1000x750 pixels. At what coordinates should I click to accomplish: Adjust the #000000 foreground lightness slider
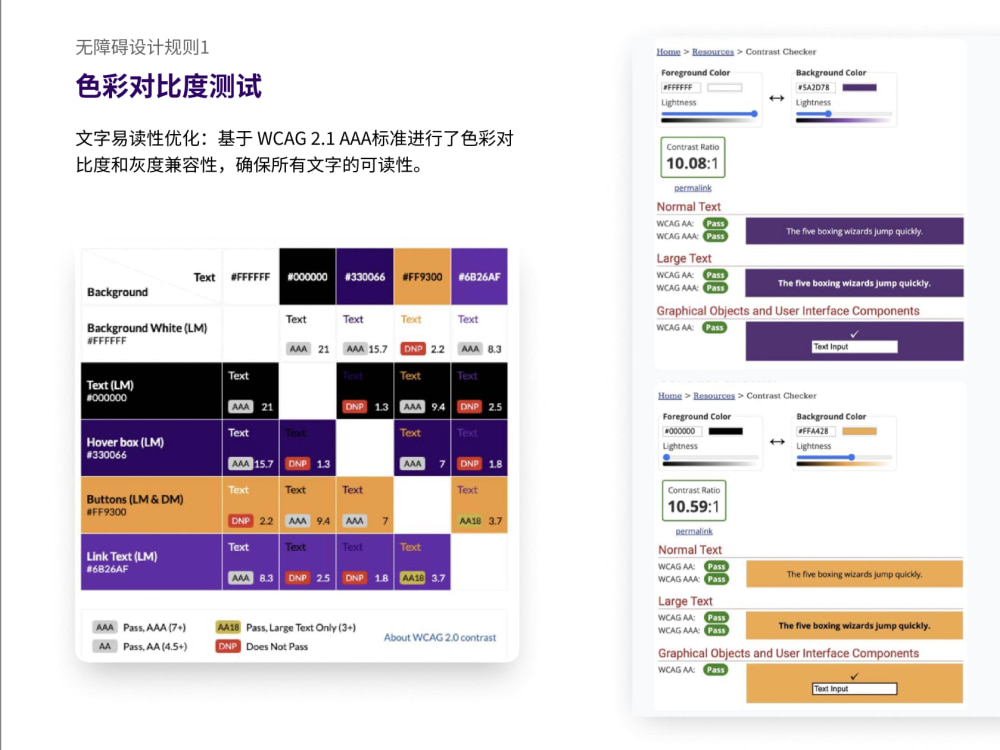[710, 457]
